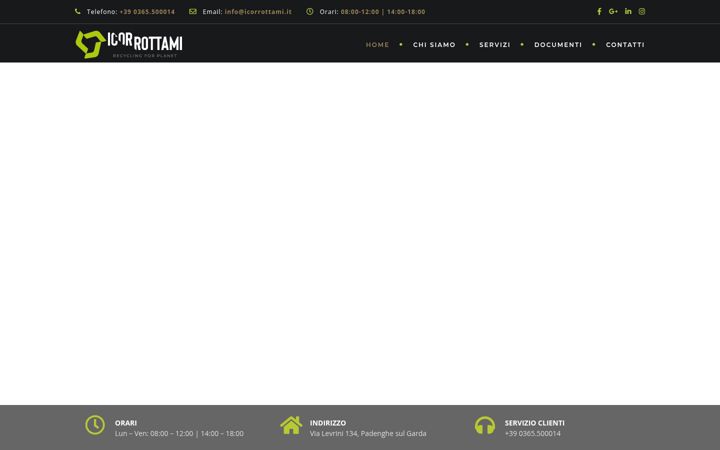The height and width of the screenshot is (450, 720).
Task: Click the clock icon beside Orari in top bar
Action: coord(310,11)
